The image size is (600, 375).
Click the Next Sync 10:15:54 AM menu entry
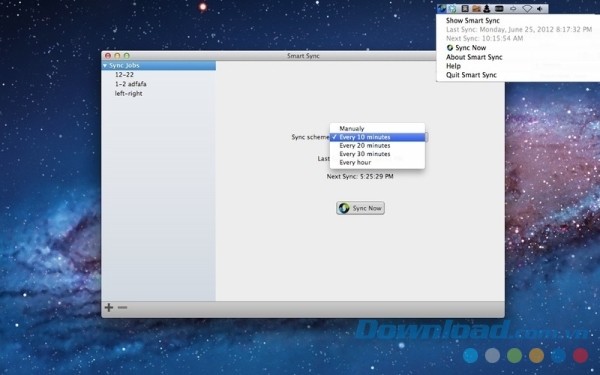[484, 38]
